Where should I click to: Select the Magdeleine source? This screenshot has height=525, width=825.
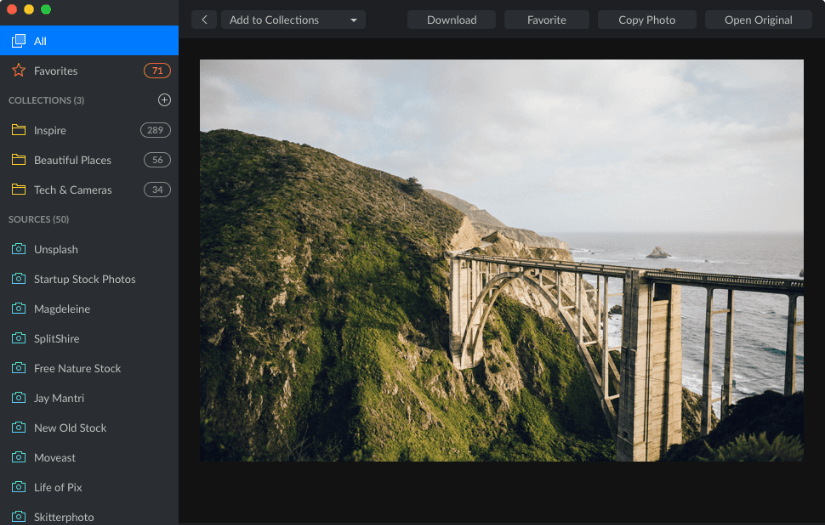coord(89,308)
